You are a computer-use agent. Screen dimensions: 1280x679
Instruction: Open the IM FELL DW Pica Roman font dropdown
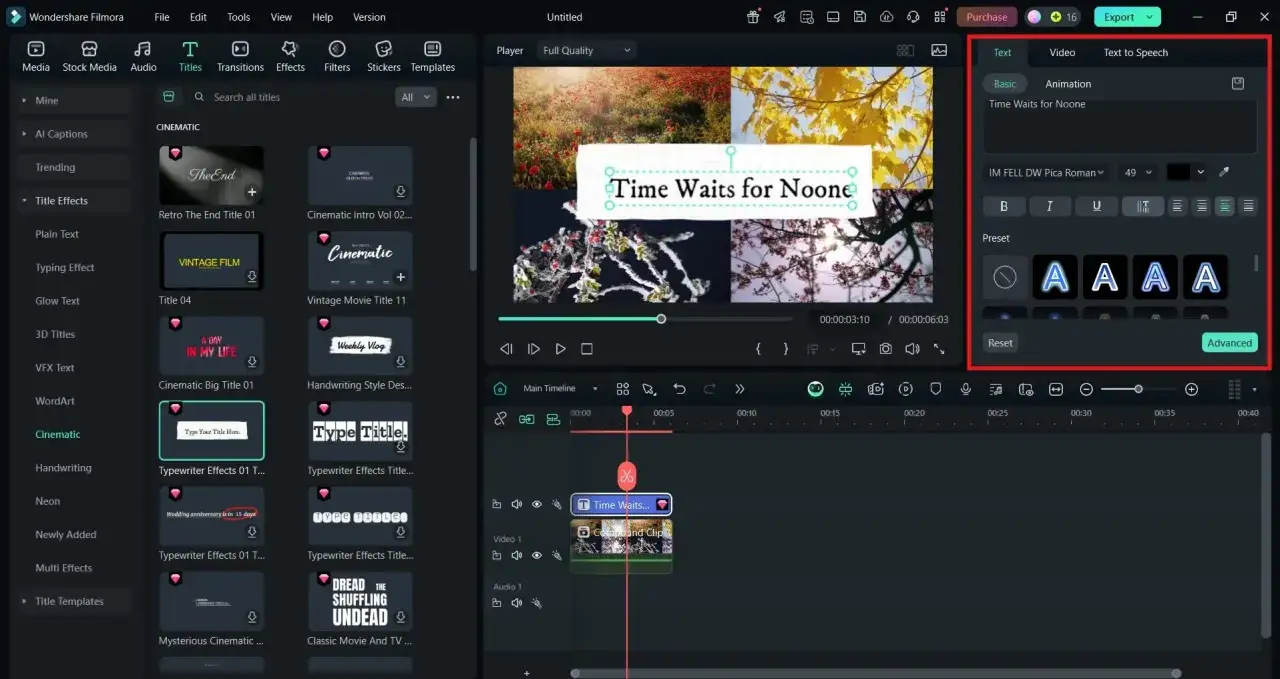coord(1045,172)
